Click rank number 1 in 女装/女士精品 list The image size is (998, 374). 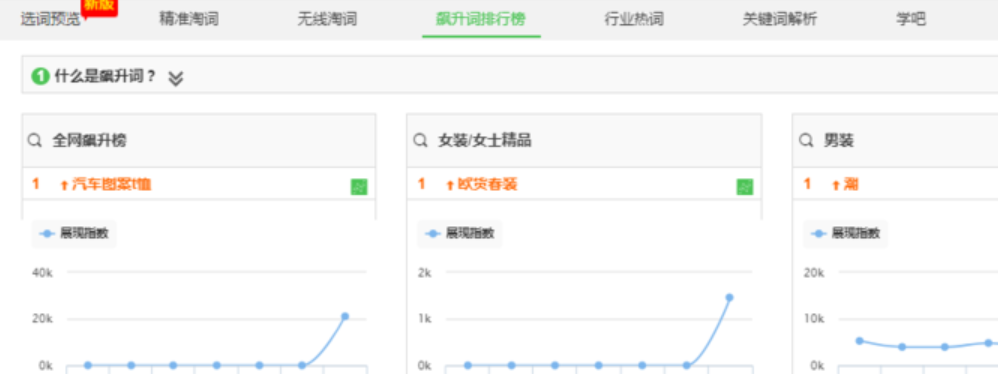click(421, 184)
